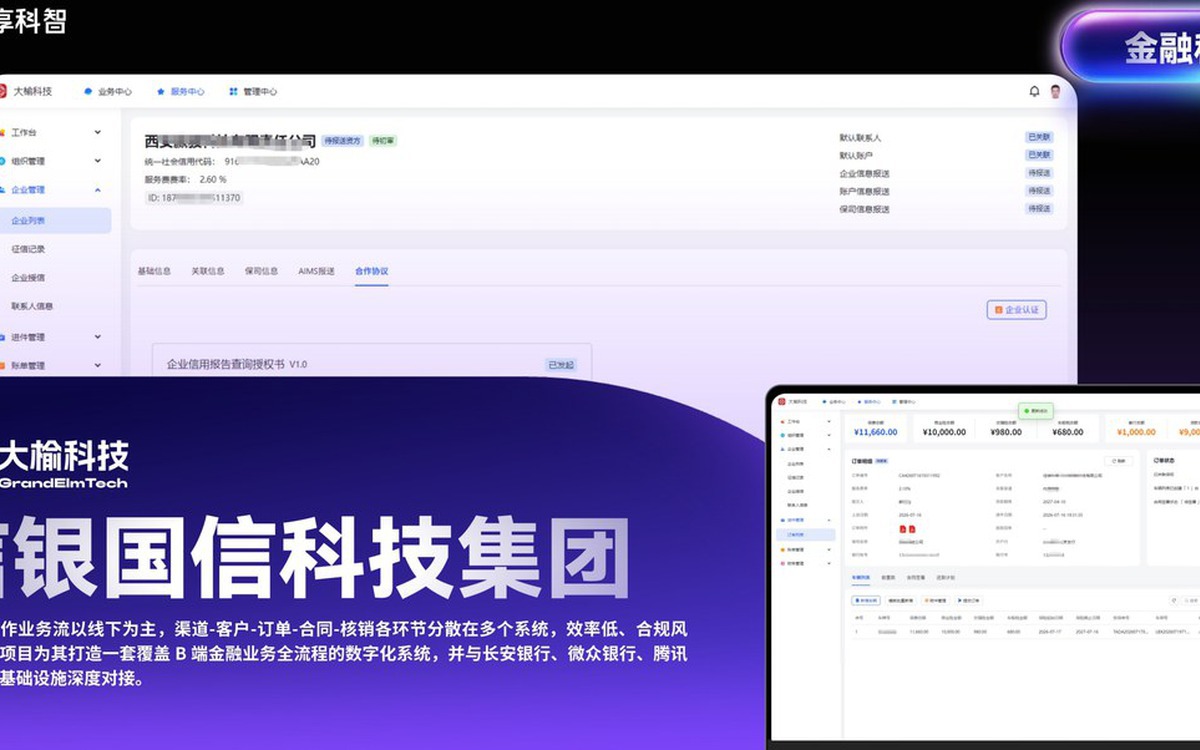Click 已关联 tag beside 默认账户
The height and width of the screenshot is (750, 1200).
pyautogui.click(x=1039, y=155)
